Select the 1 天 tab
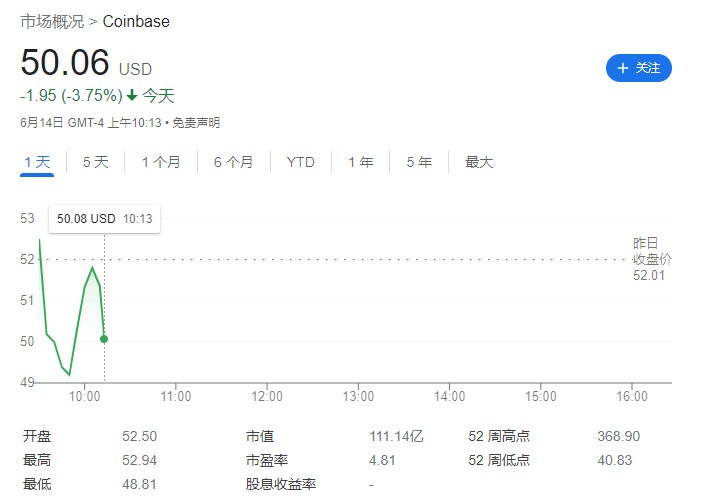This screenshot has height=502, width=701. [37, 162]
